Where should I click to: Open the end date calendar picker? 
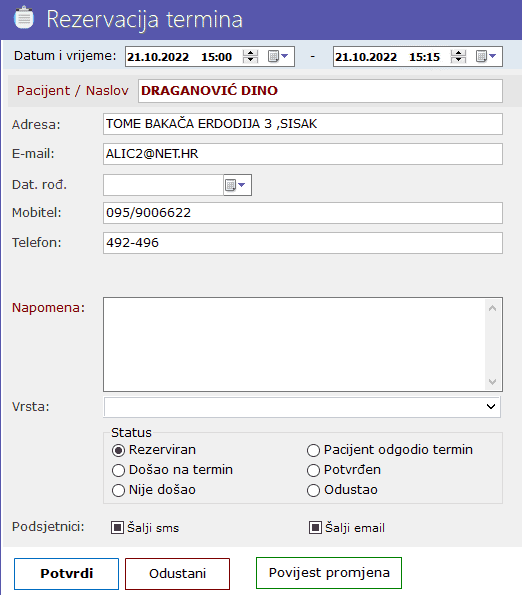(486, 57)
